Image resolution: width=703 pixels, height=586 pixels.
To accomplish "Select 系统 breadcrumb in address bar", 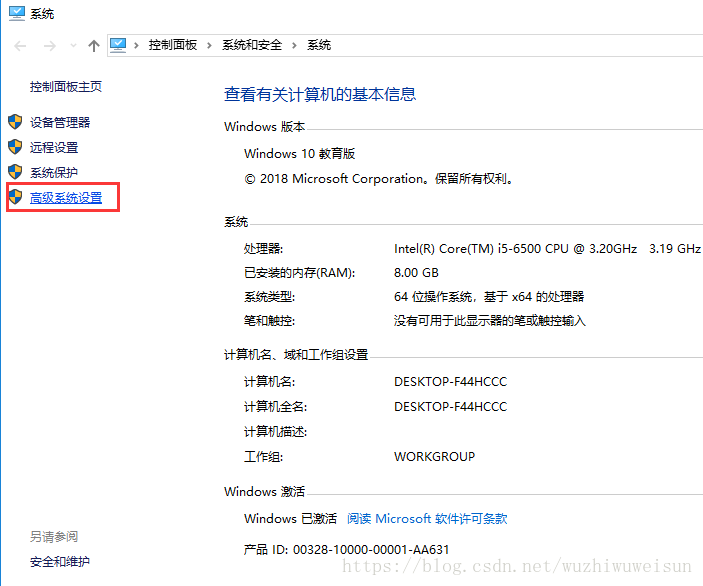I will point(319,45).
